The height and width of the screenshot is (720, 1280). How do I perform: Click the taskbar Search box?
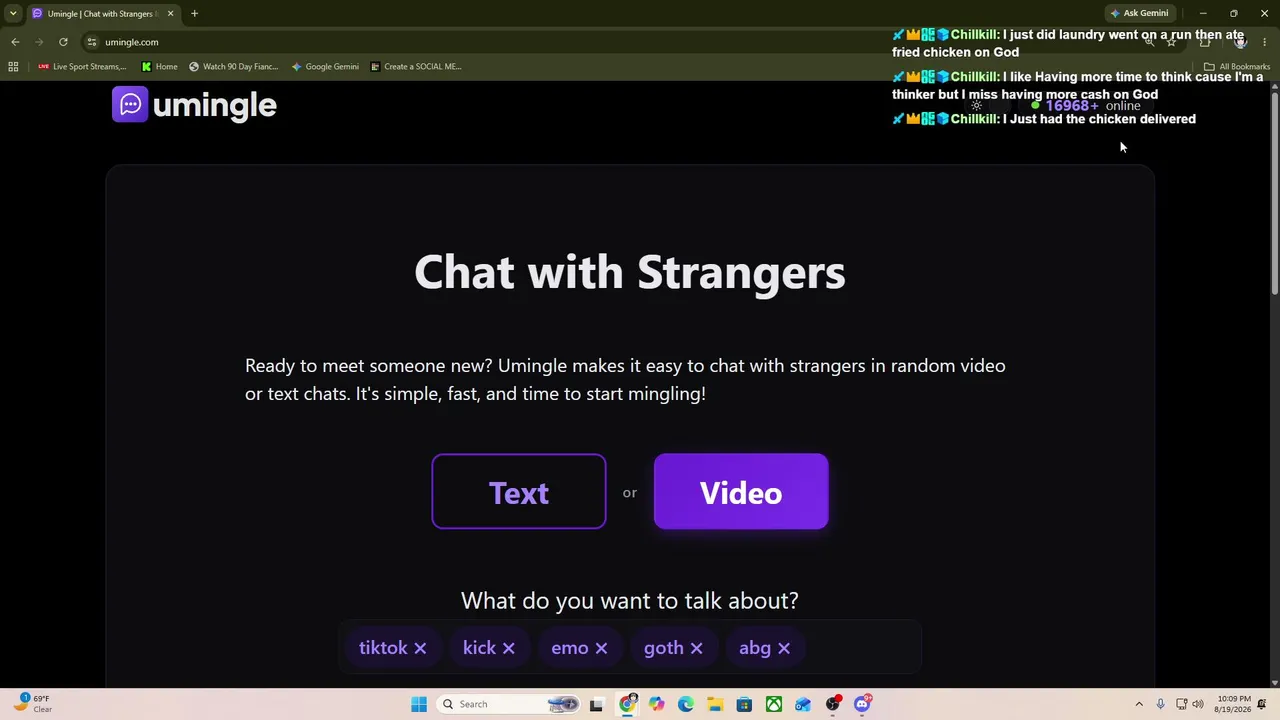click(510, 704)
